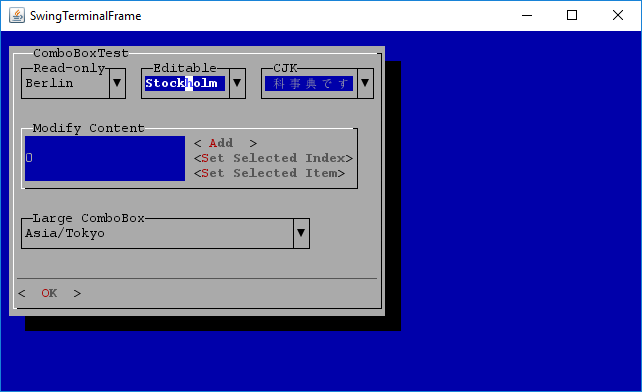This screenshot has width=642, height=392.
Task: Confirm with the OK button
Action: (x=49, y=293)
